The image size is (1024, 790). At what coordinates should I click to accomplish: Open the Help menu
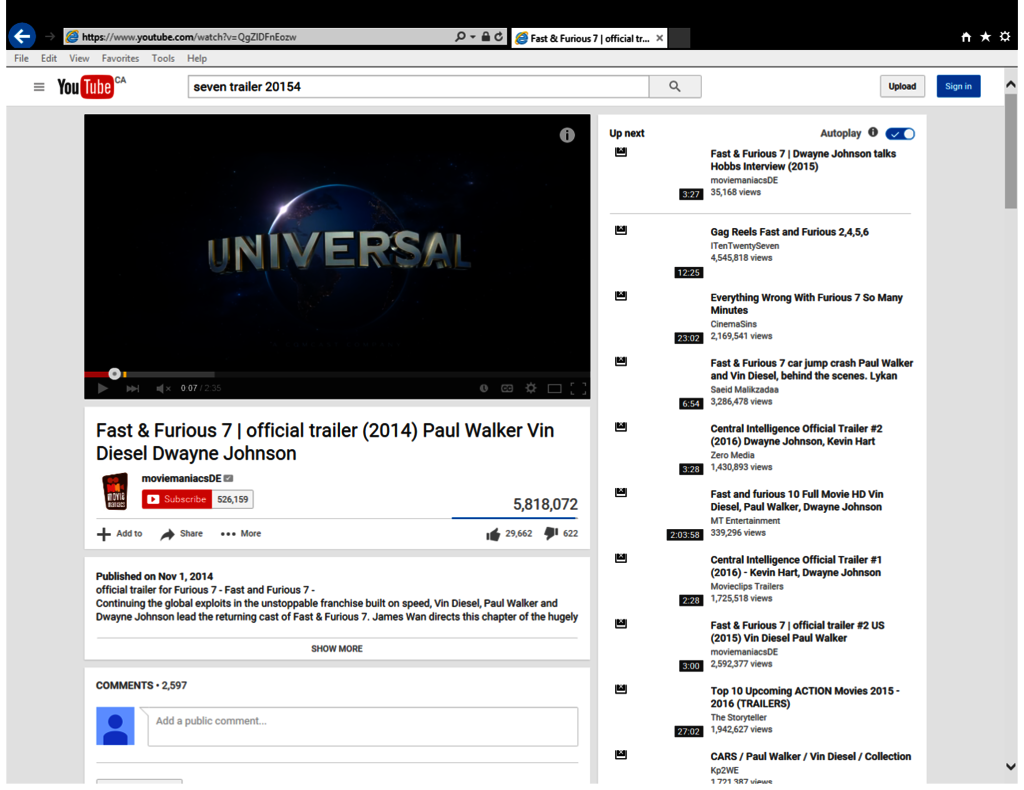click(197, 58)
